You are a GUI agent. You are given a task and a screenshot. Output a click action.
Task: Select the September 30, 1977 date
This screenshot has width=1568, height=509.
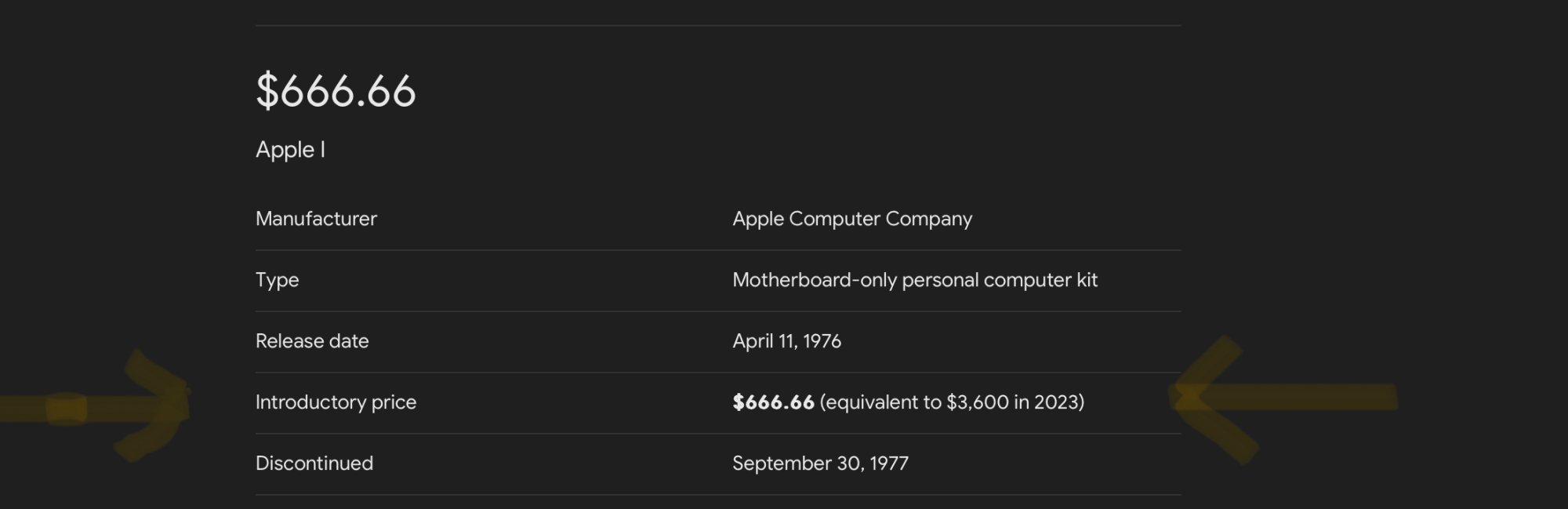point(820,464)
